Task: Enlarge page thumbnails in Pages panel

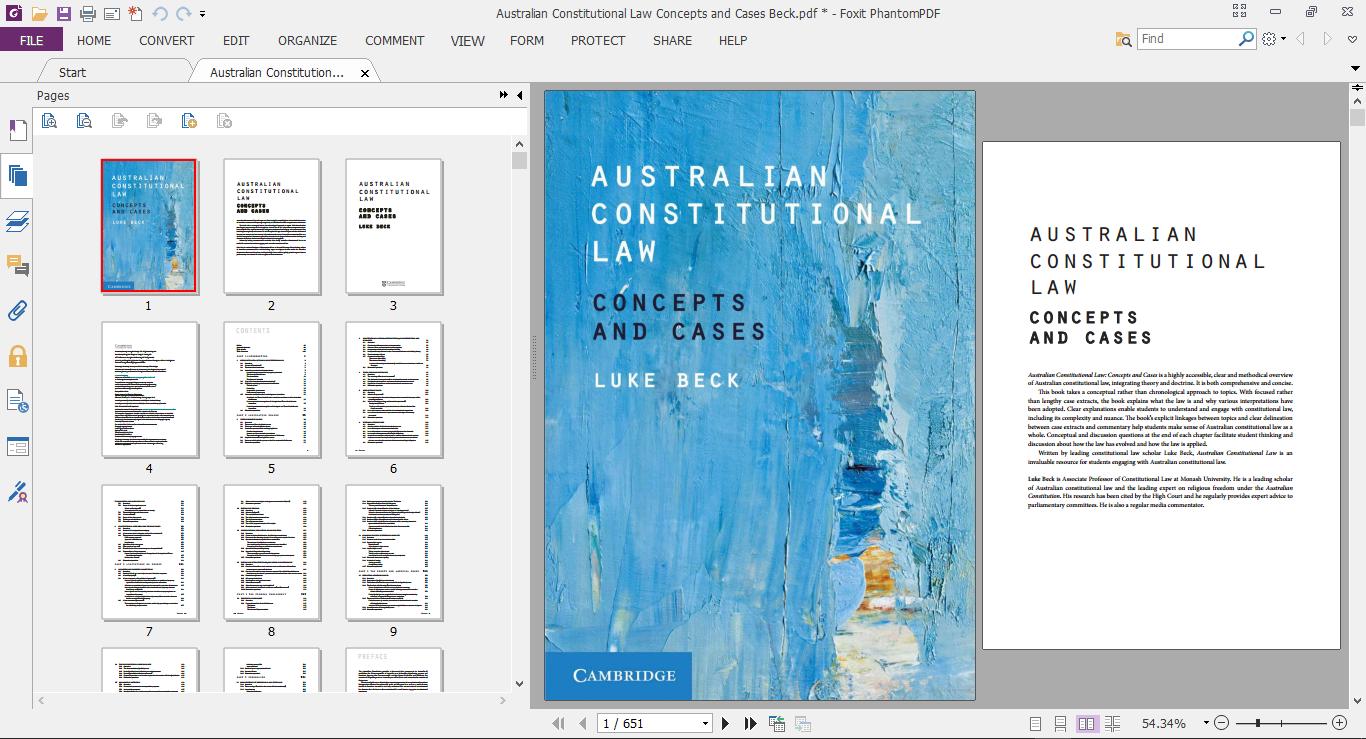Action: (x=49, y=121)
